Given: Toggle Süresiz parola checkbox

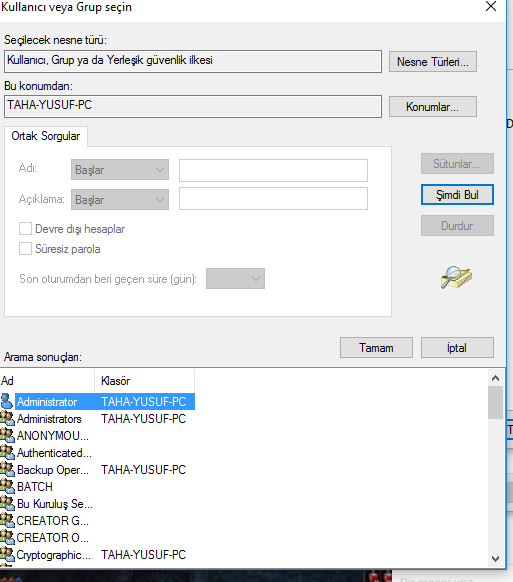Looking at the screenshot, I should pyautogui.click(x=25, y=249).
